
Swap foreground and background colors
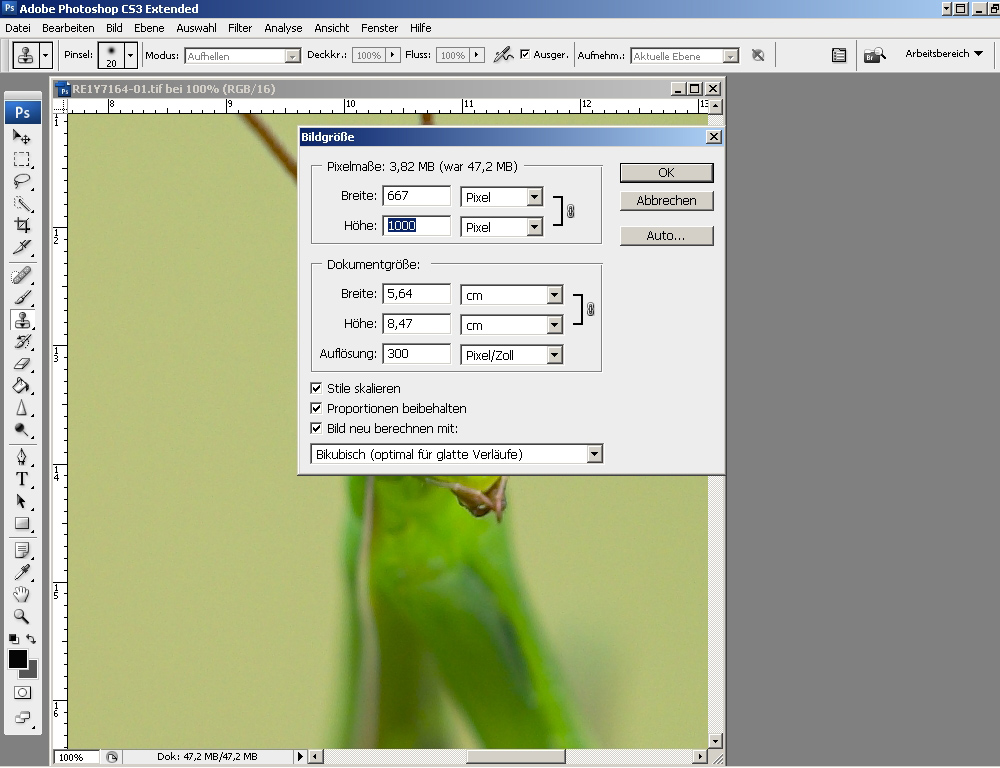[x=31, y=639]
